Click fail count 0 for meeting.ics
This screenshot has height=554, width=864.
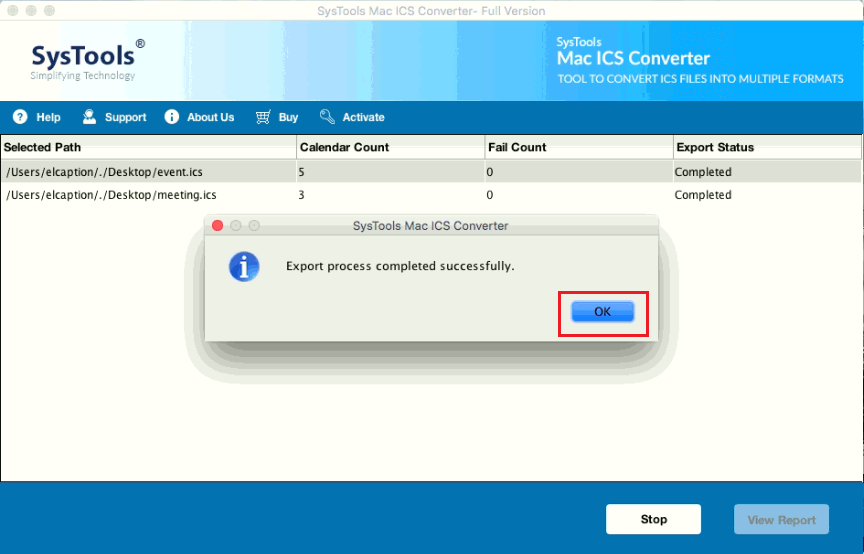pyautogui.click(x=490, y=195)
